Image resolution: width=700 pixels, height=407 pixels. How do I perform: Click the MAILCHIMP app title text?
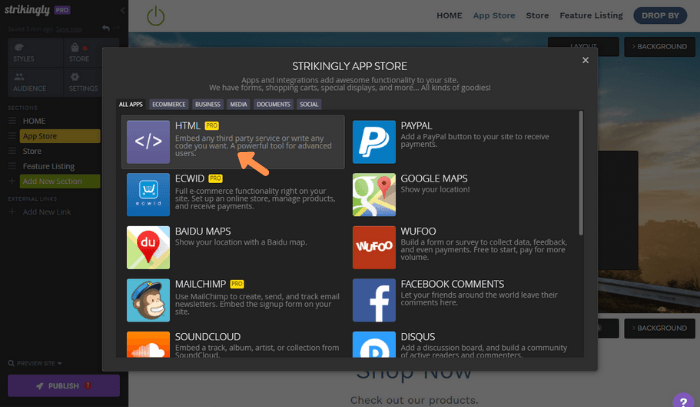coord(200,284)
